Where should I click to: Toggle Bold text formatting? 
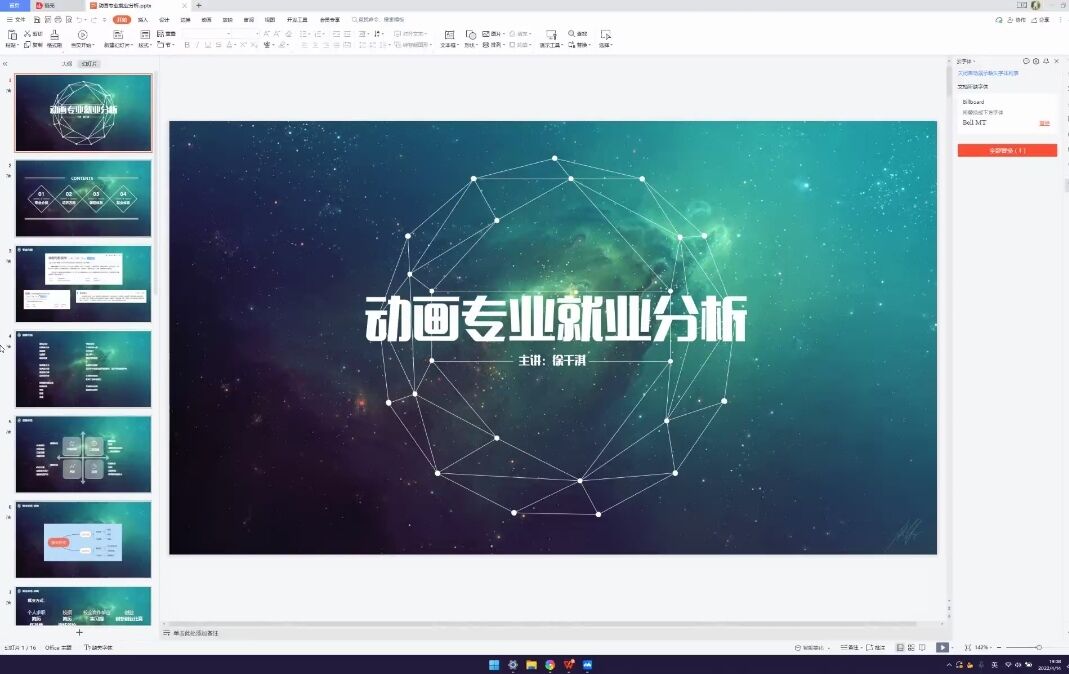187,45
